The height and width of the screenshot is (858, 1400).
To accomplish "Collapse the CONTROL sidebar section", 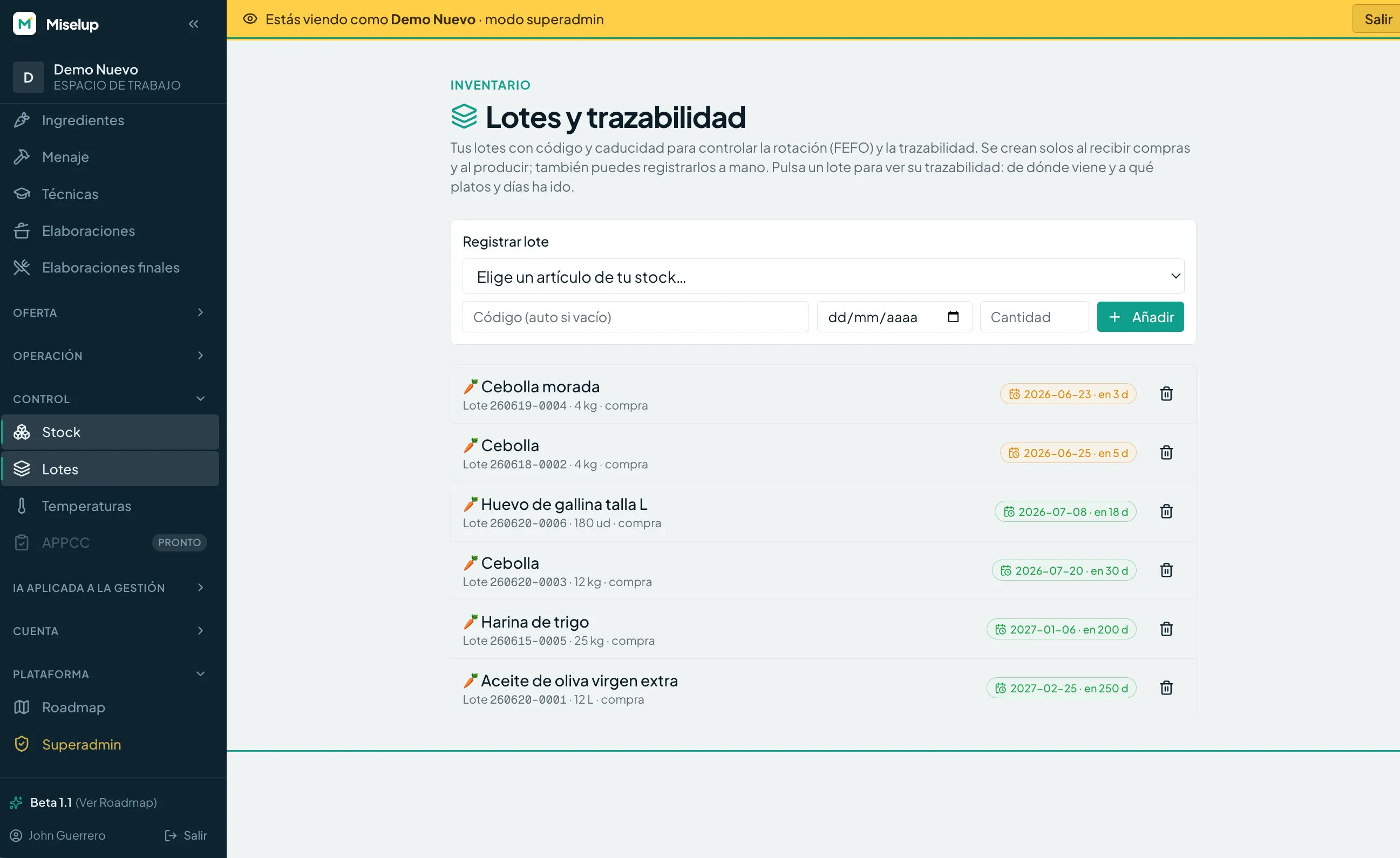I will pyautogui.click(x=109, y=399).
